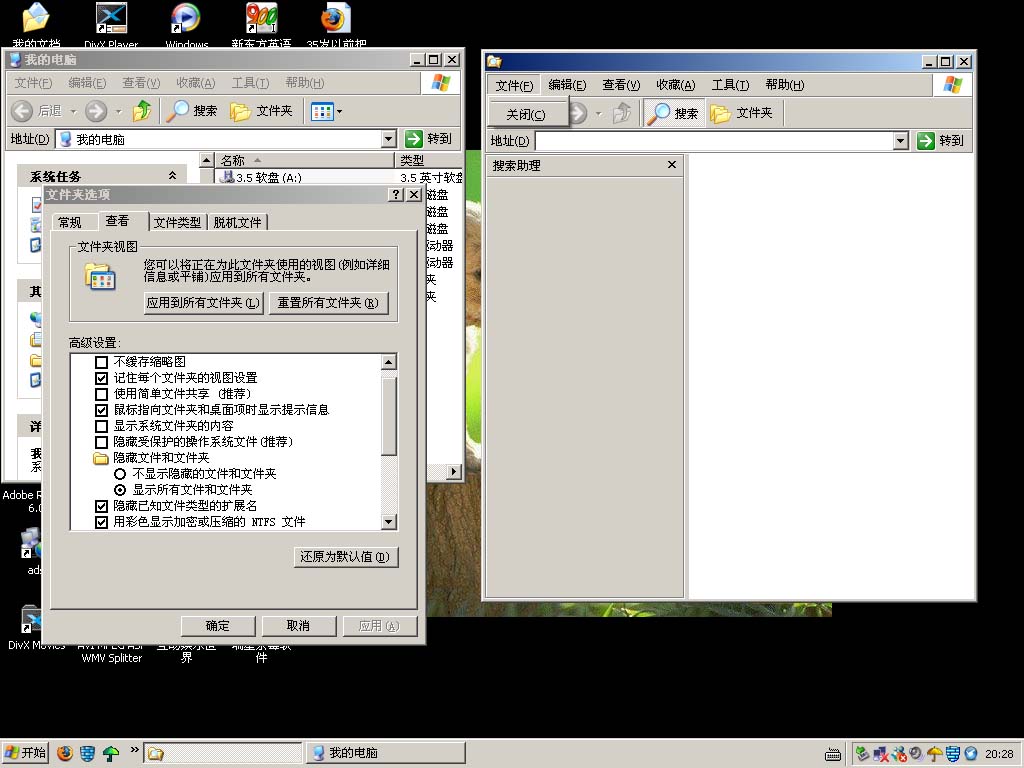Screen dimensions: 1024x768
Task: Sort by the Name (名称) column header
Action: point(304,161)
